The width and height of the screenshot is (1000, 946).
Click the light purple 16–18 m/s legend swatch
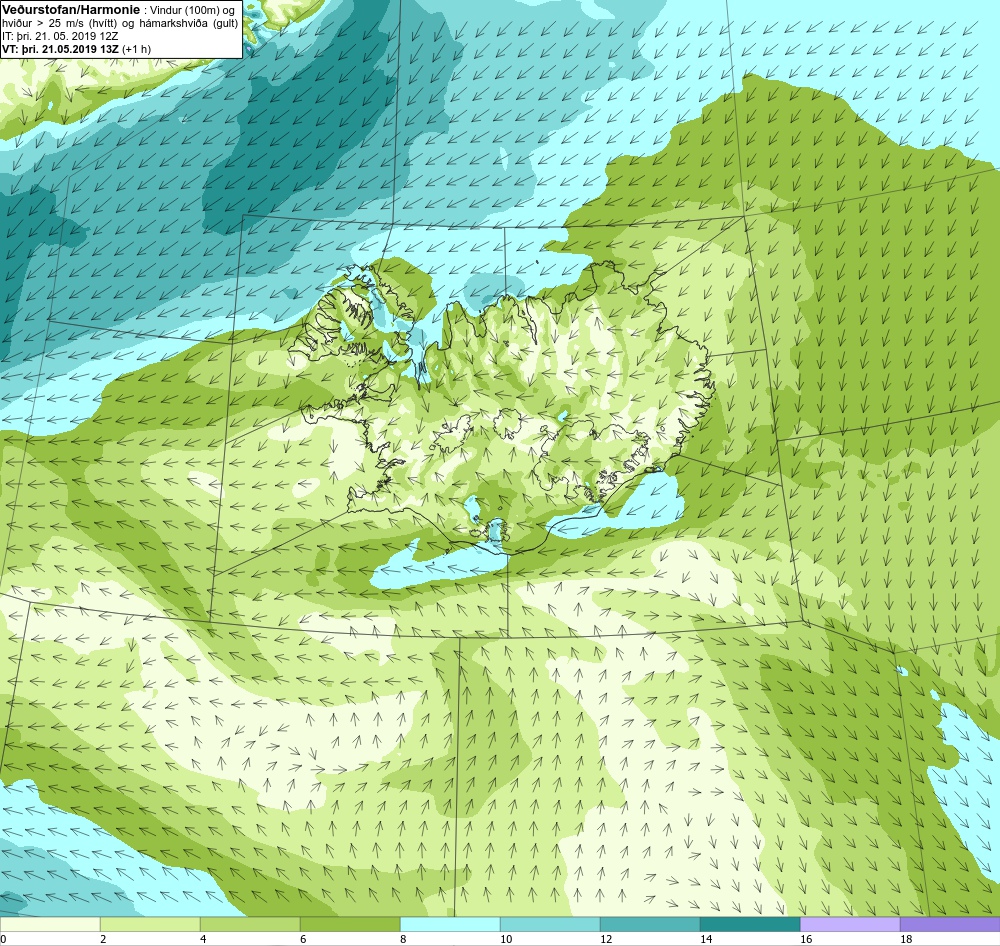click(x=850, y=924)
